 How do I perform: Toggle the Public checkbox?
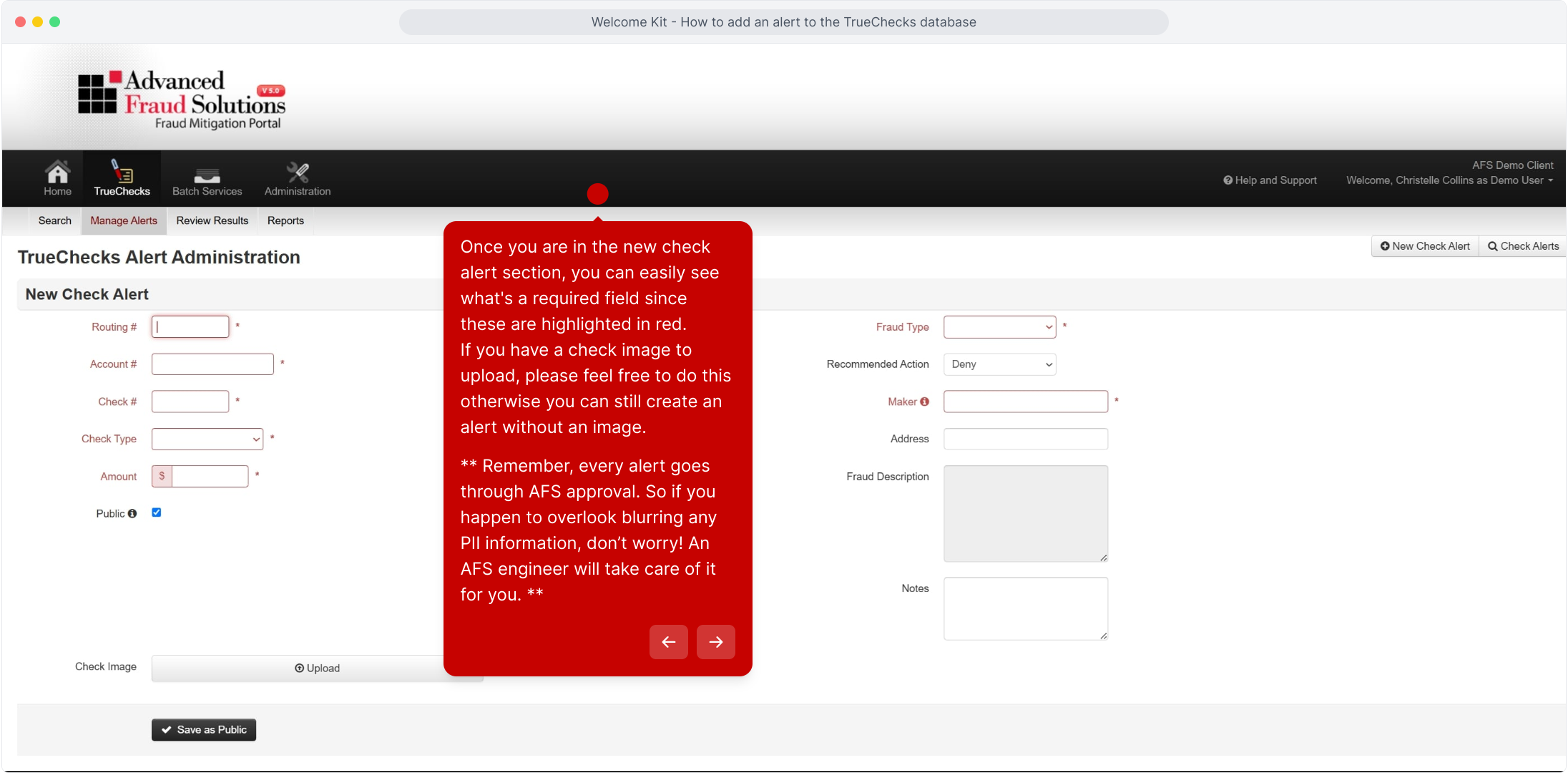pyautogui.click(x=157, y=512)
